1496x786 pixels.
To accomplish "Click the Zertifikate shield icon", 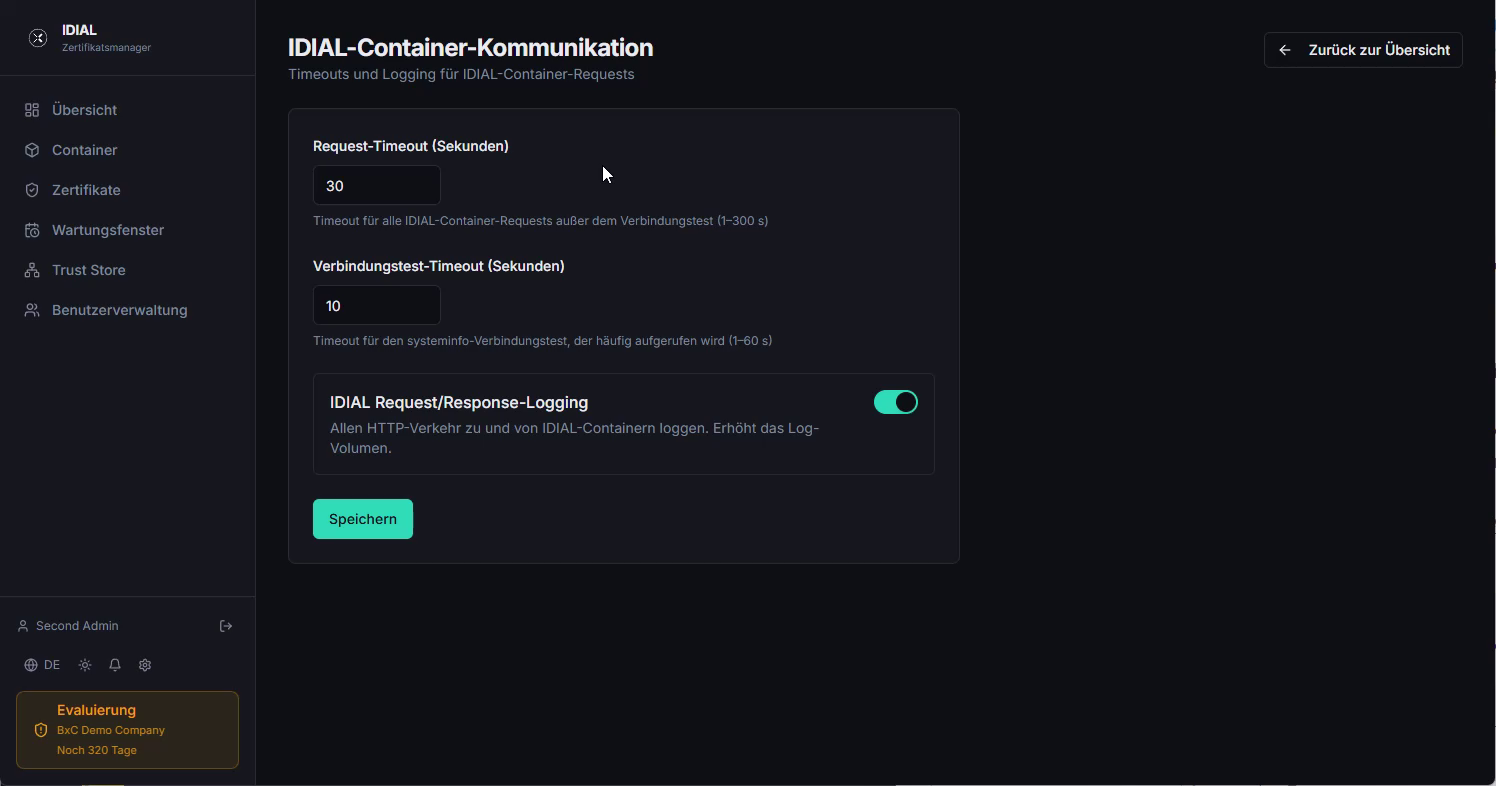I will tap(32, 190).
